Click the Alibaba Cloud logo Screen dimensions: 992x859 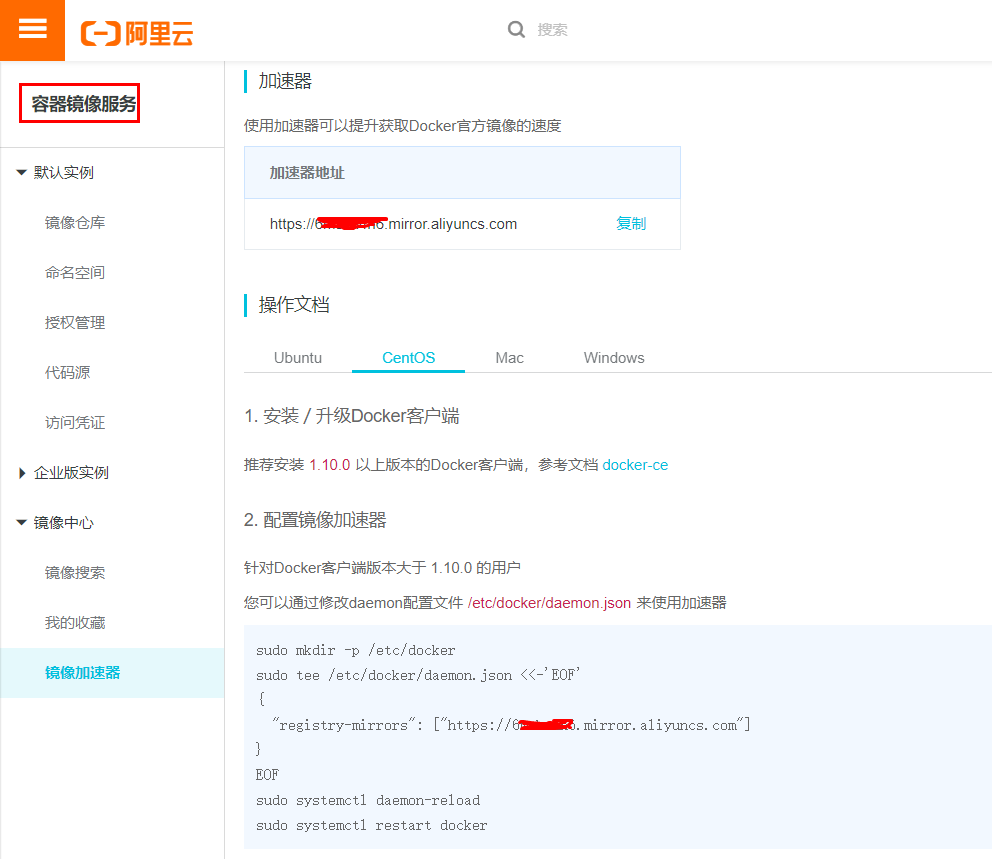click(137, 33)
